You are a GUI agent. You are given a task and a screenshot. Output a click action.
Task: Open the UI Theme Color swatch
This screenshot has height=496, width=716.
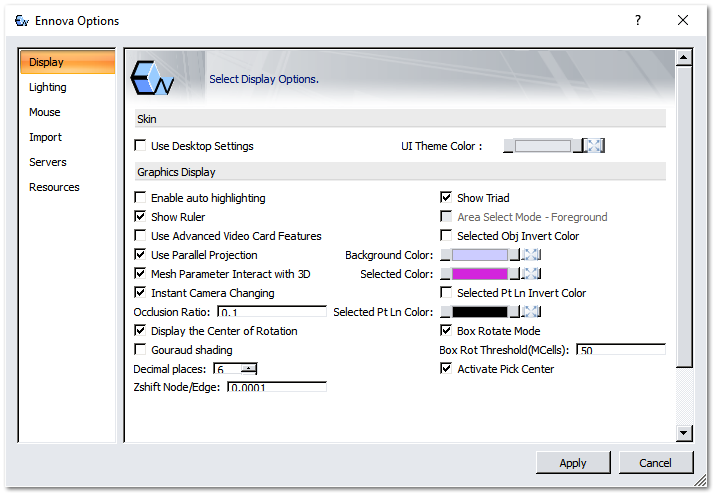[x=543, y=146]
